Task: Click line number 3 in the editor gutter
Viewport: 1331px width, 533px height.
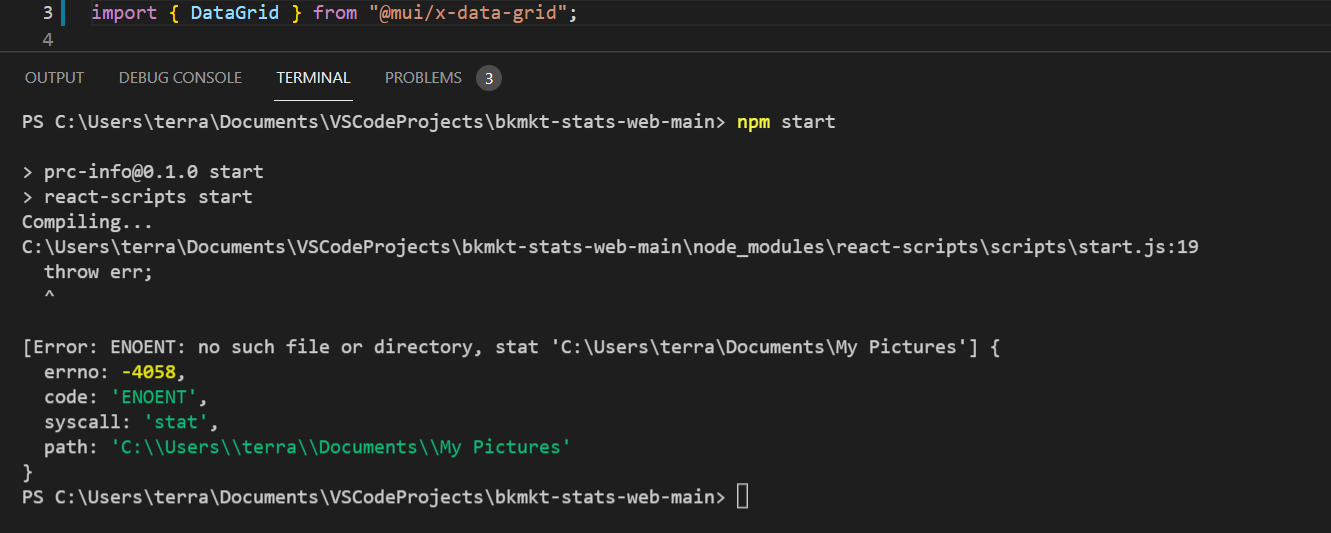Action: tap(48, 13)
